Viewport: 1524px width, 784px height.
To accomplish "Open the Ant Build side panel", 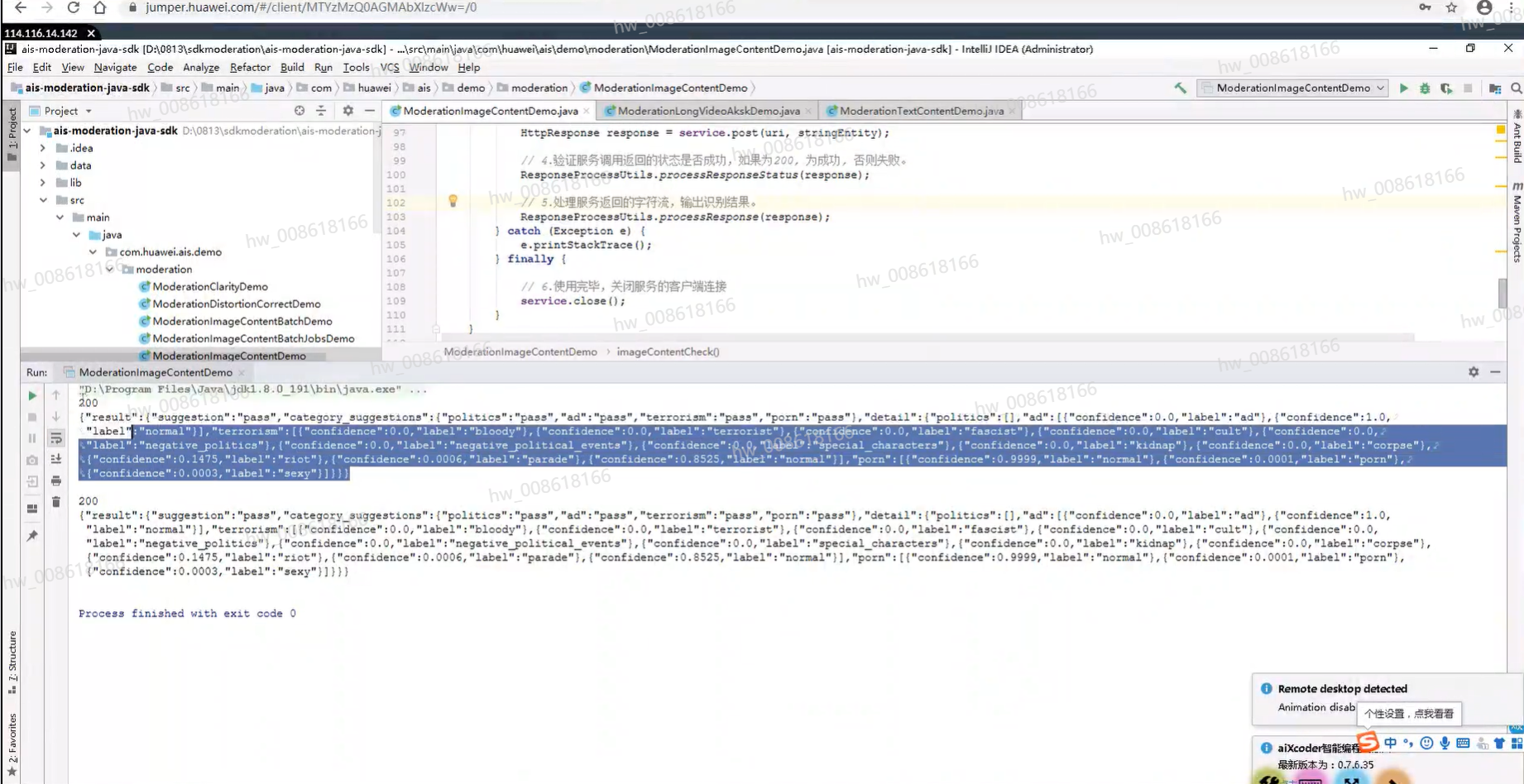I will tap(1517, 136).
